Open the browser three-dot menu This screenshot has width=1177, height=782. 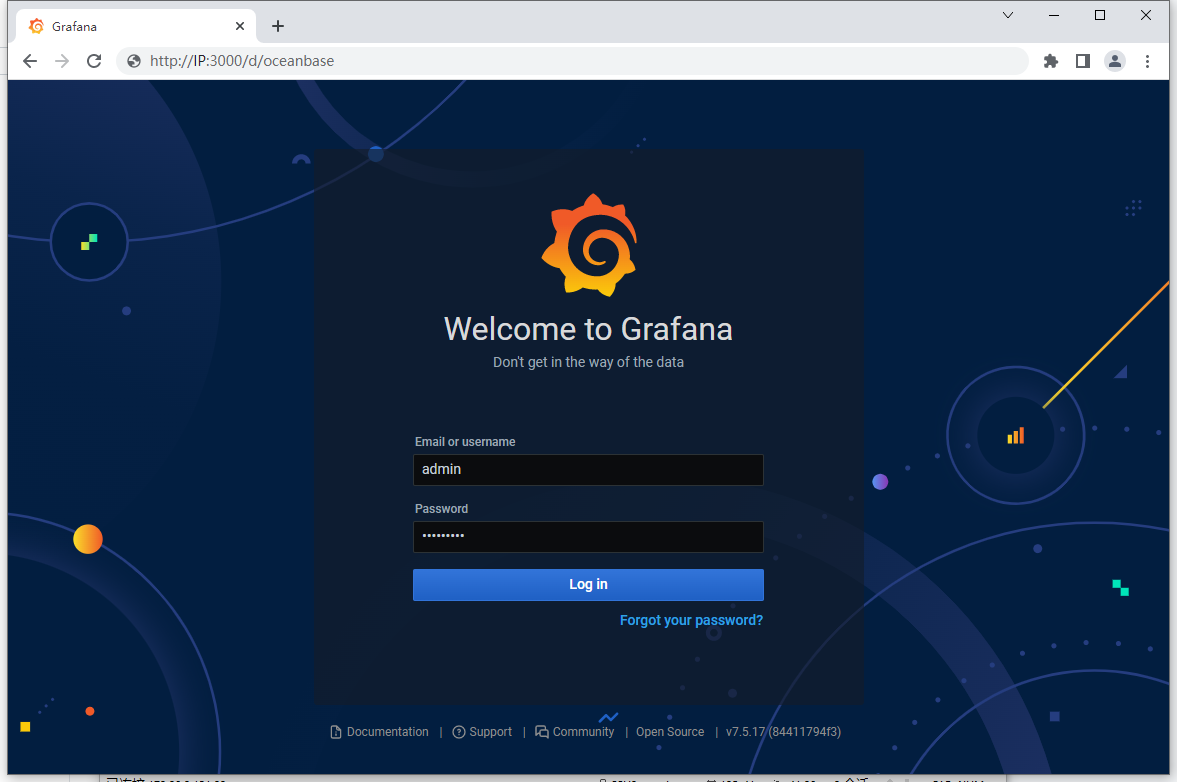[x=1147, y=61]
